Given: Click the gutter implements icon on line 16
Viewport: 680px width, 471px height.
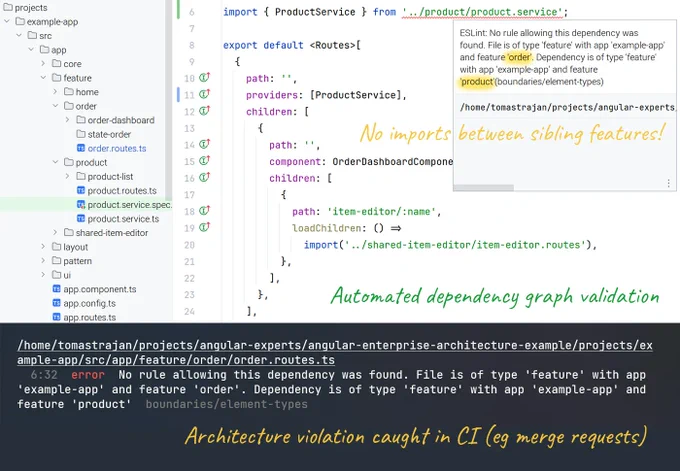Looking at the screenshot, I should click(204, 177).
